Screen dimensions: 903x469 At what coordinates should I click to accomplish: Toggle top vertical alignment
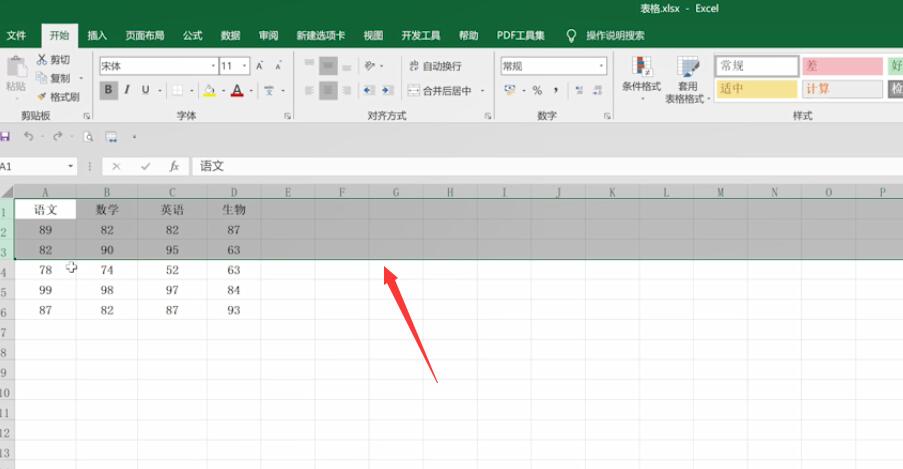click(x=309, y=65)
